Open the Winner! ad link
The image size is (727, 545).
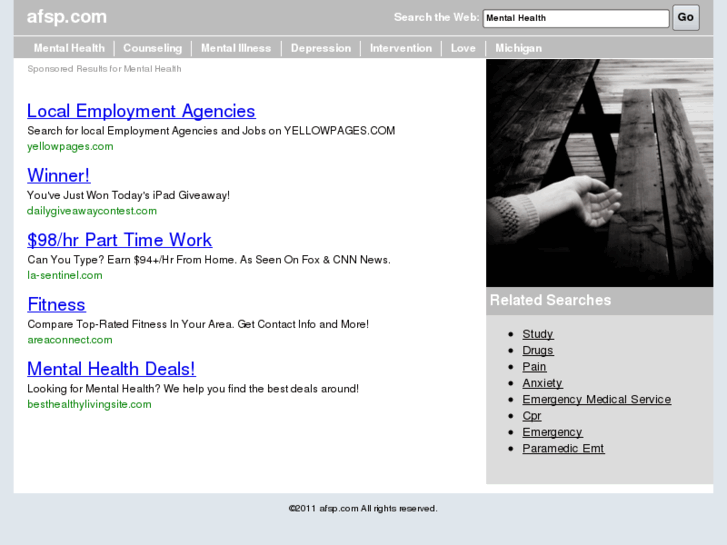[x=58, y=175]
